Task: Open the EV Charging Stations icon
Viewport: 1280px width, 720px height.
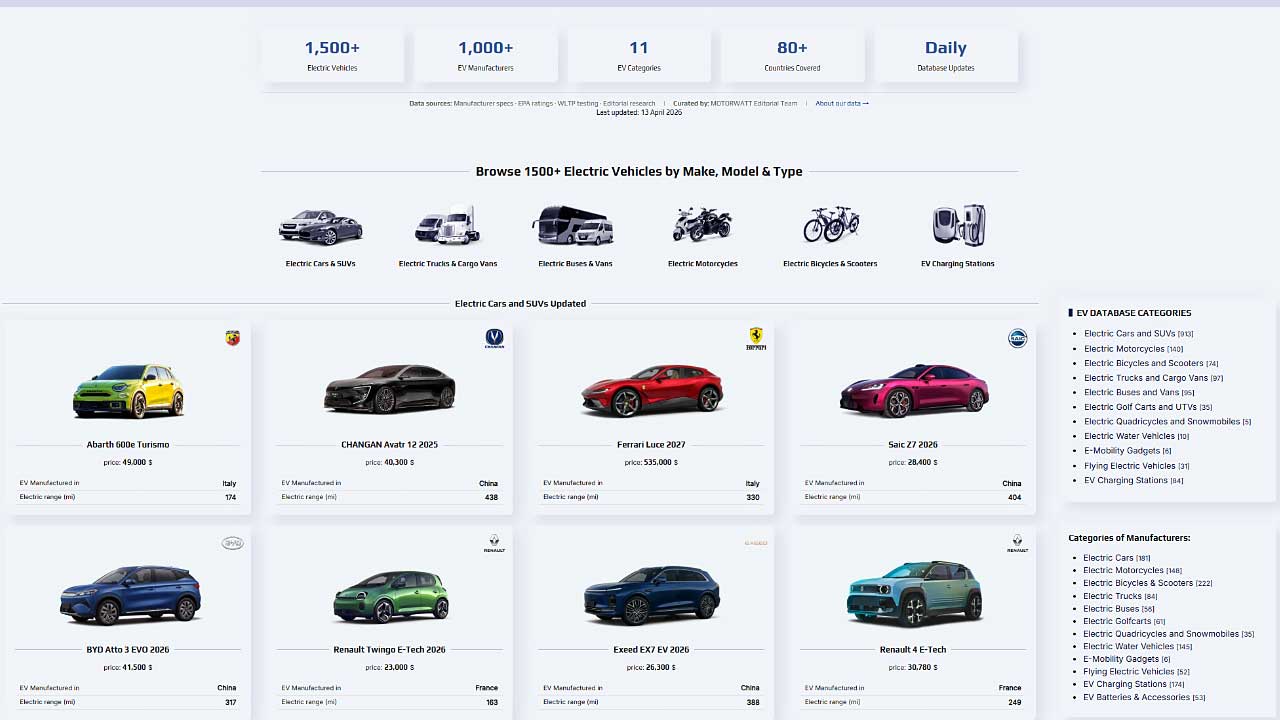Action: point(957,225)
